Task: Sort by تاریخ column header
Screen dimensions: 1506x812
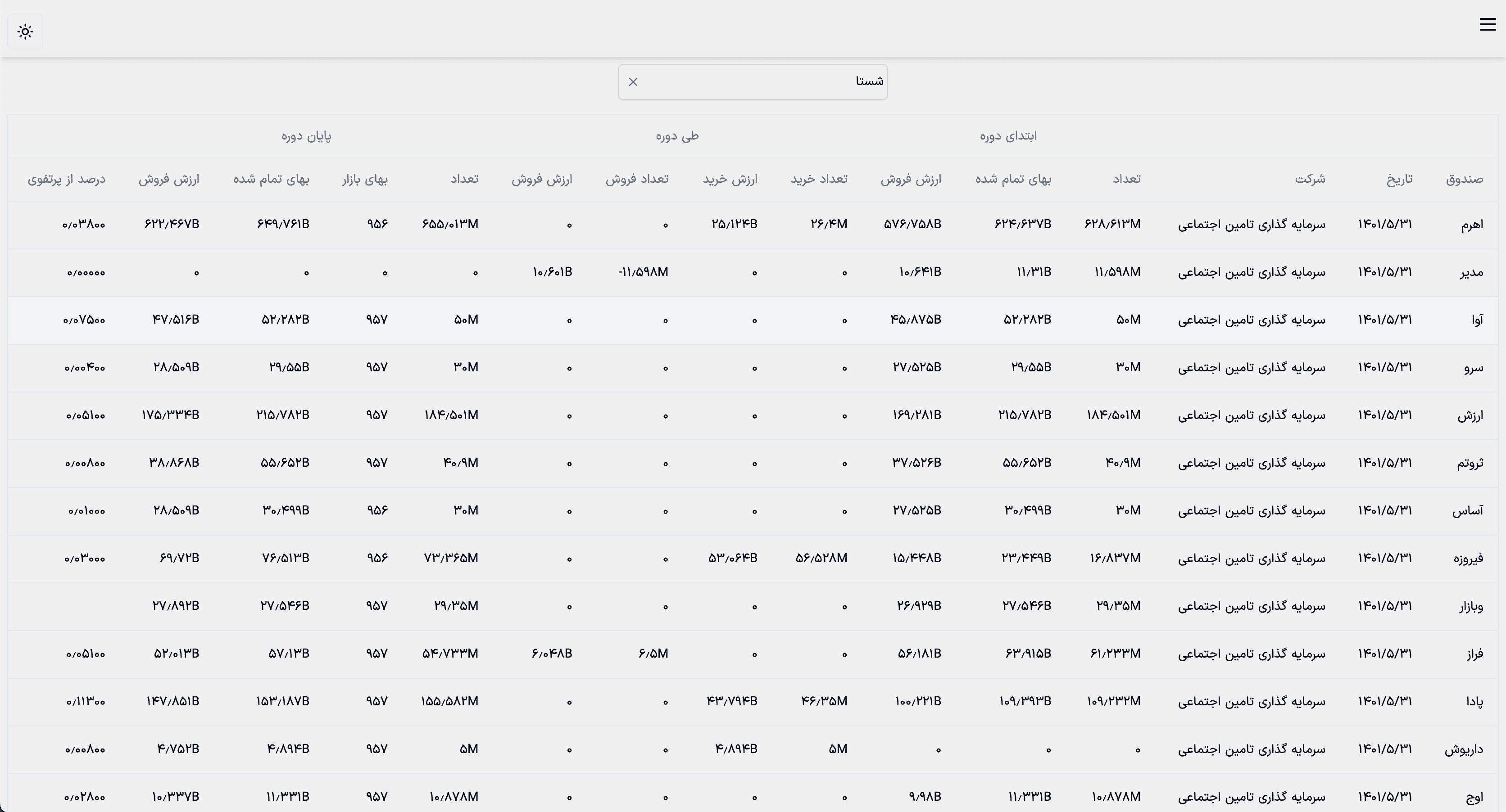Action: 1399,179
